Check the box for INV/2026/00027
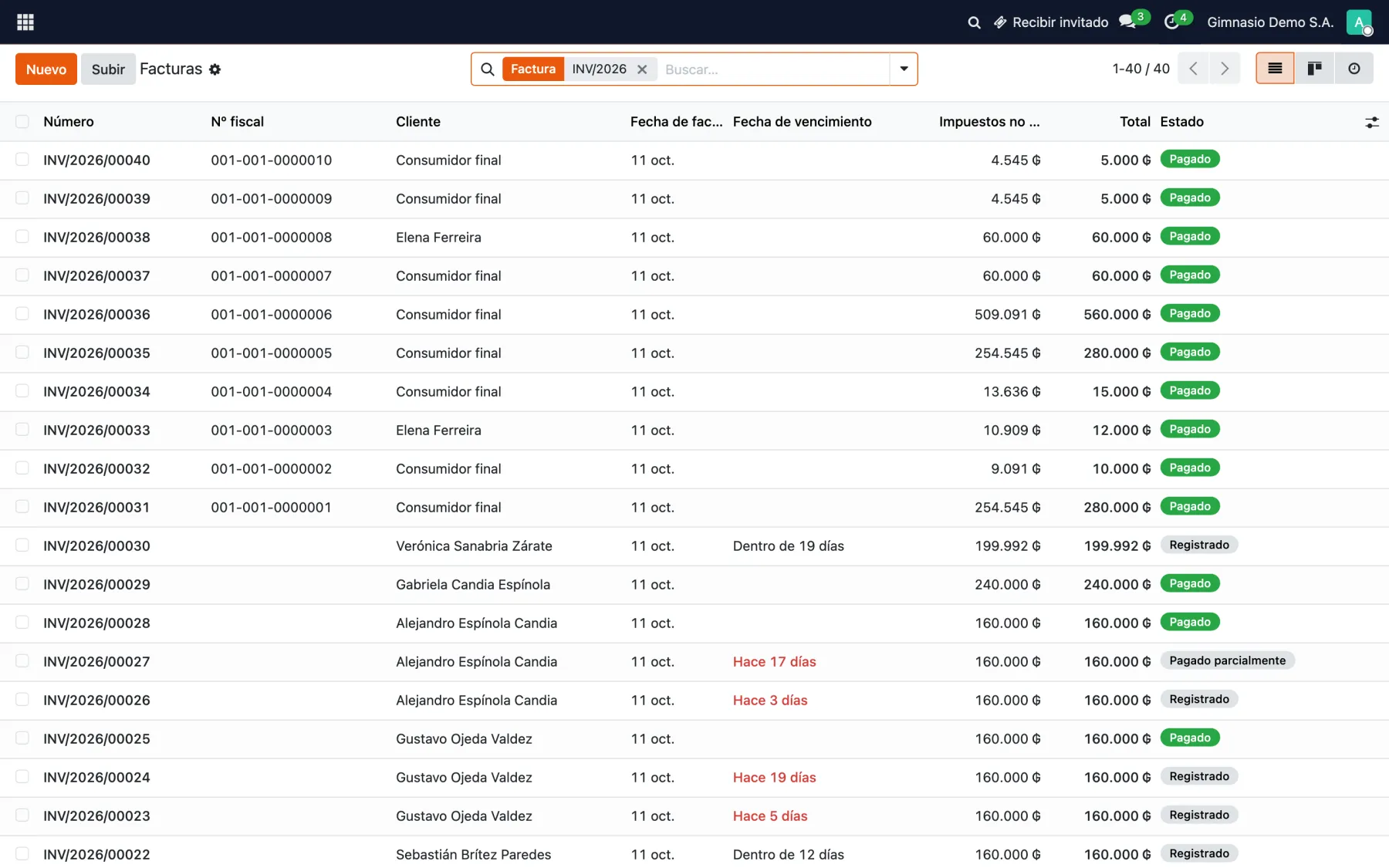The width and height of the screenshot is (1389, 868). (x=22, y=661)
